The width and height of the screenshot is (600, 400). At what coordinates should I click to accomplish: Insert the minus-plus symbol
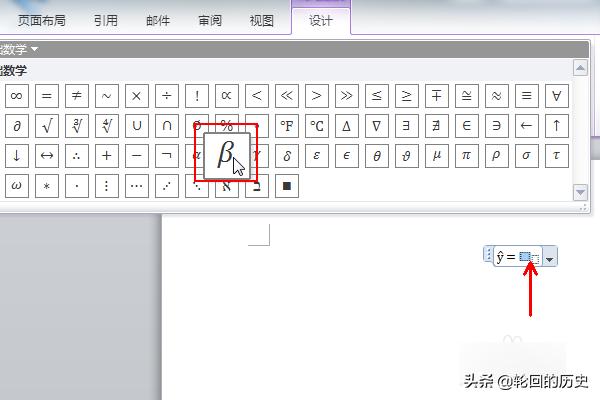tap(437, 96)
